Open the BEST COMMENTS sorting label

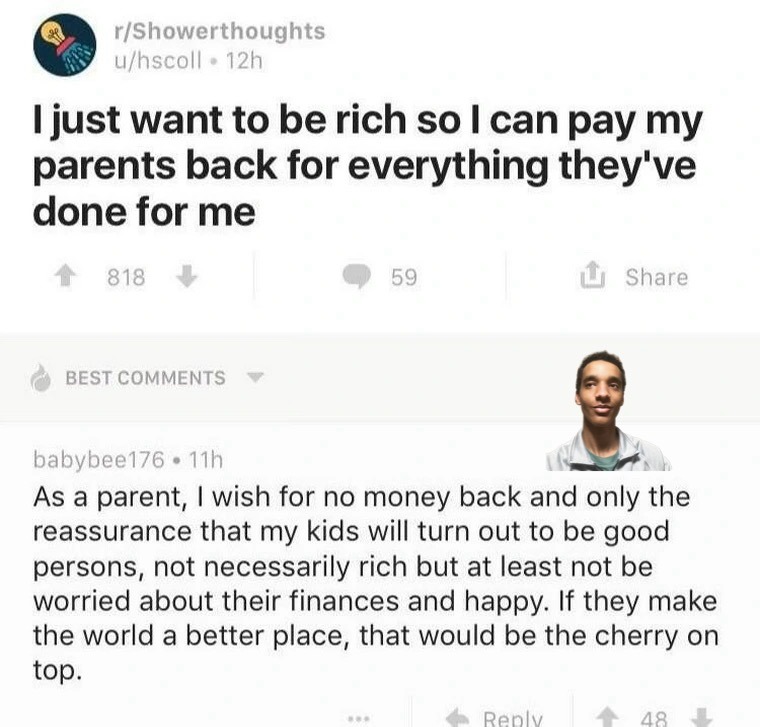[145, 378]
